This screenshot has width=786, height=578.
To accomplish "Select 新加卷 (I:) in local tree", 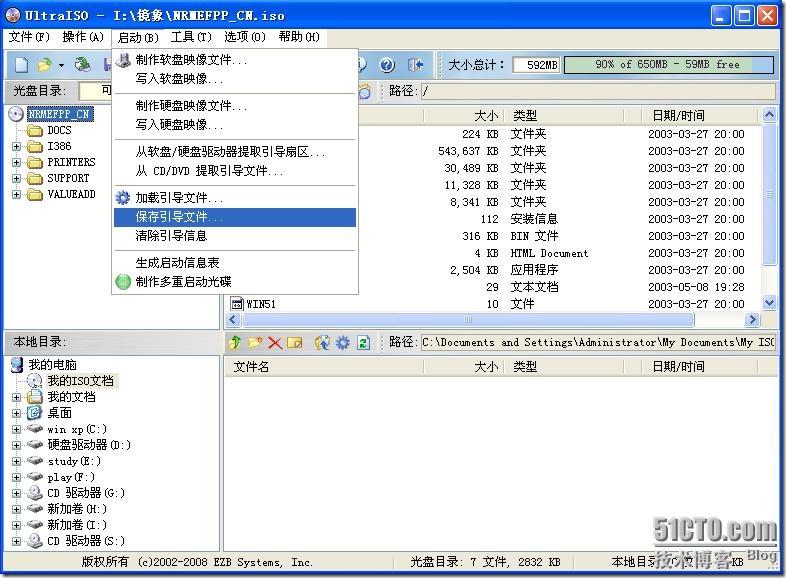I will click(x=77, y=525).
